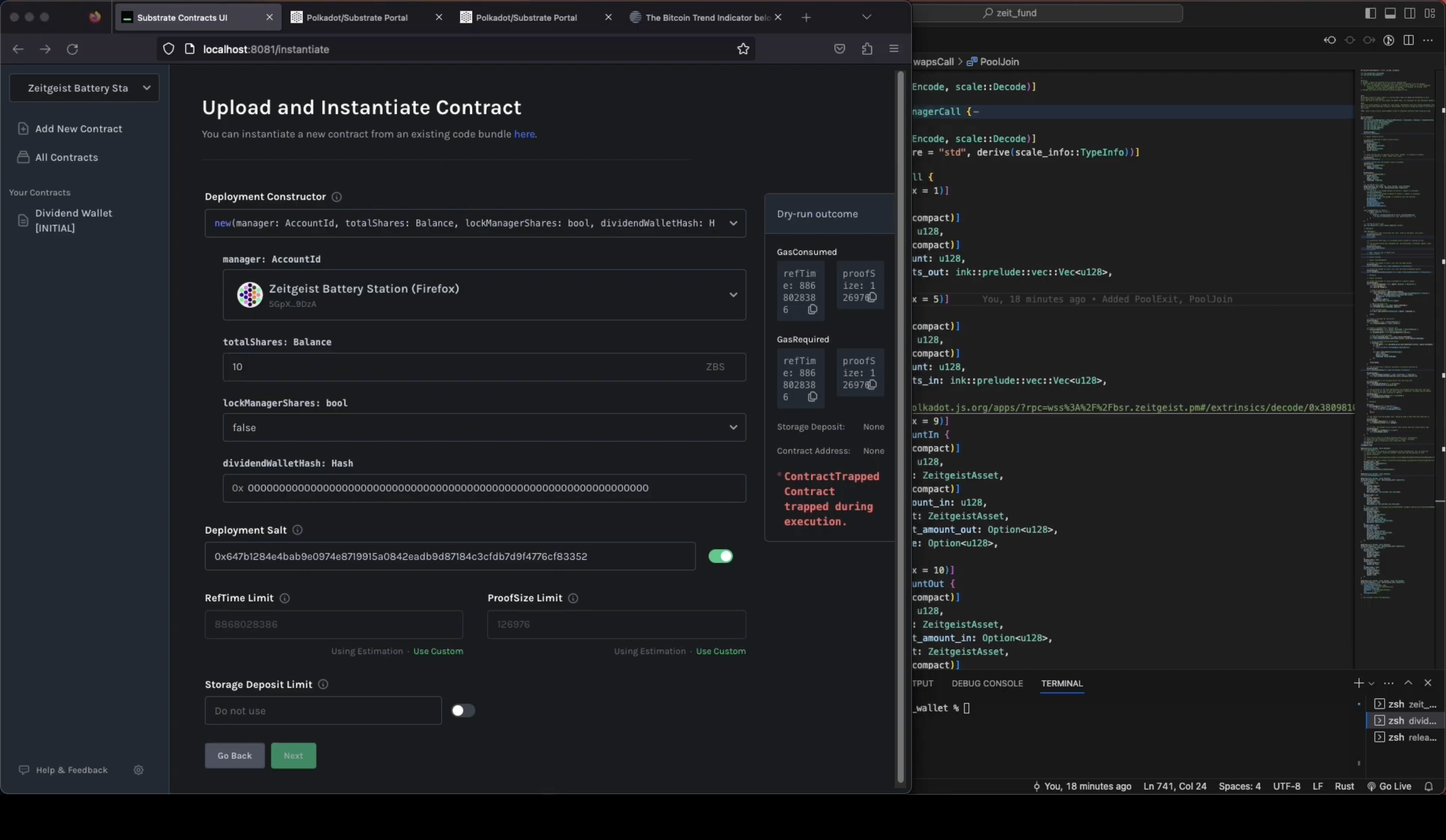
Task: Disable the Deployment Salt toggle
Action: [720, 556]
